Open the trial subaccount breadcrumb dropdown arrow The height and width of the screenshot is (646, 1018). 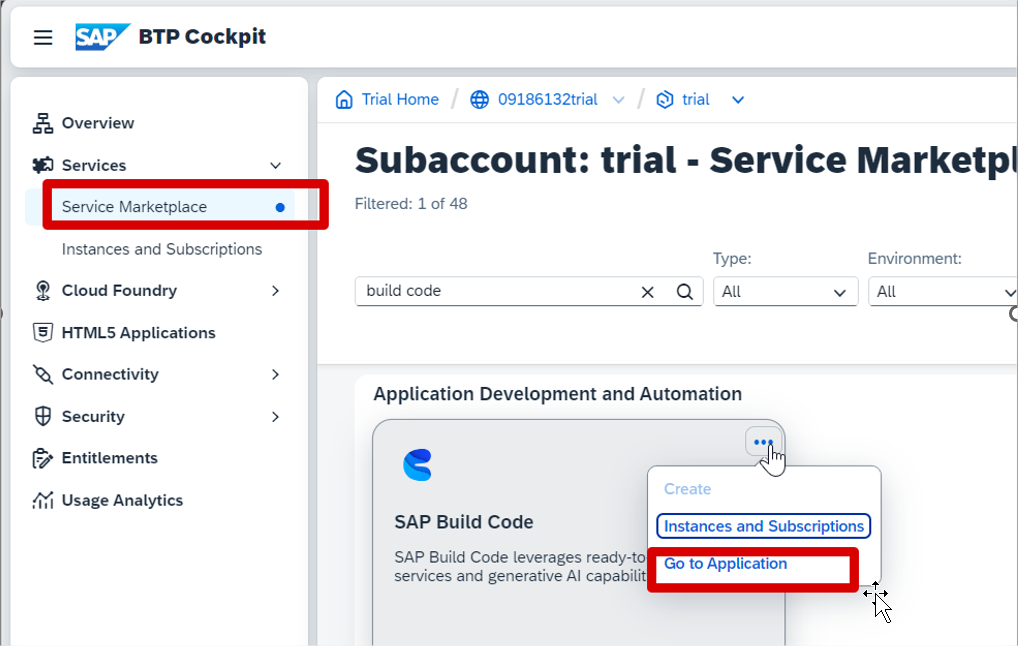pos(738,100)
